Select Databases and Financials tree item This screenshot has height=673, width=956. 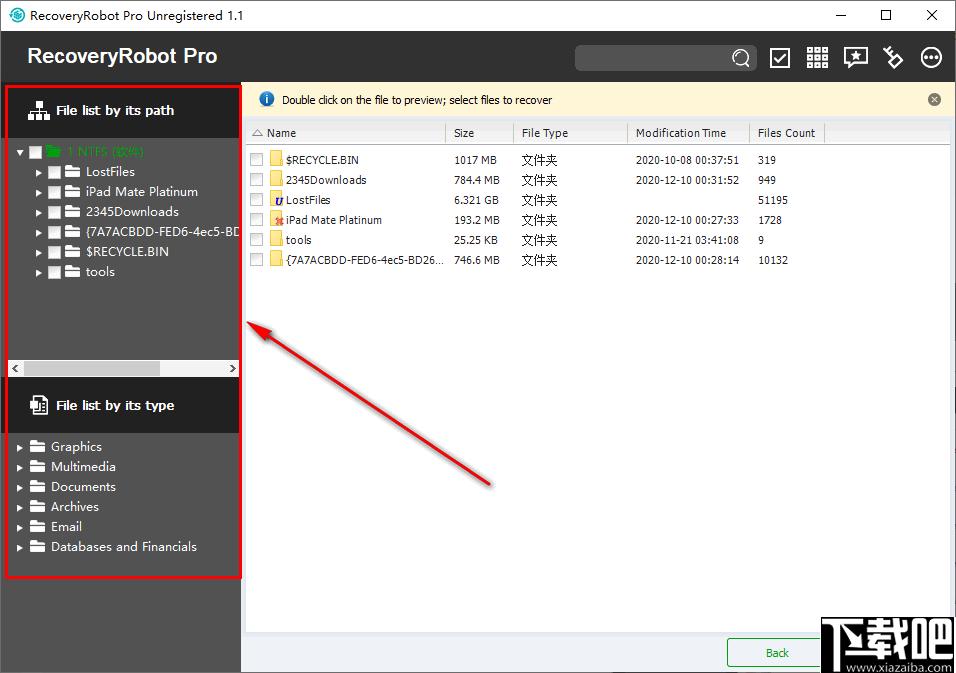click(x=124, y=547)
